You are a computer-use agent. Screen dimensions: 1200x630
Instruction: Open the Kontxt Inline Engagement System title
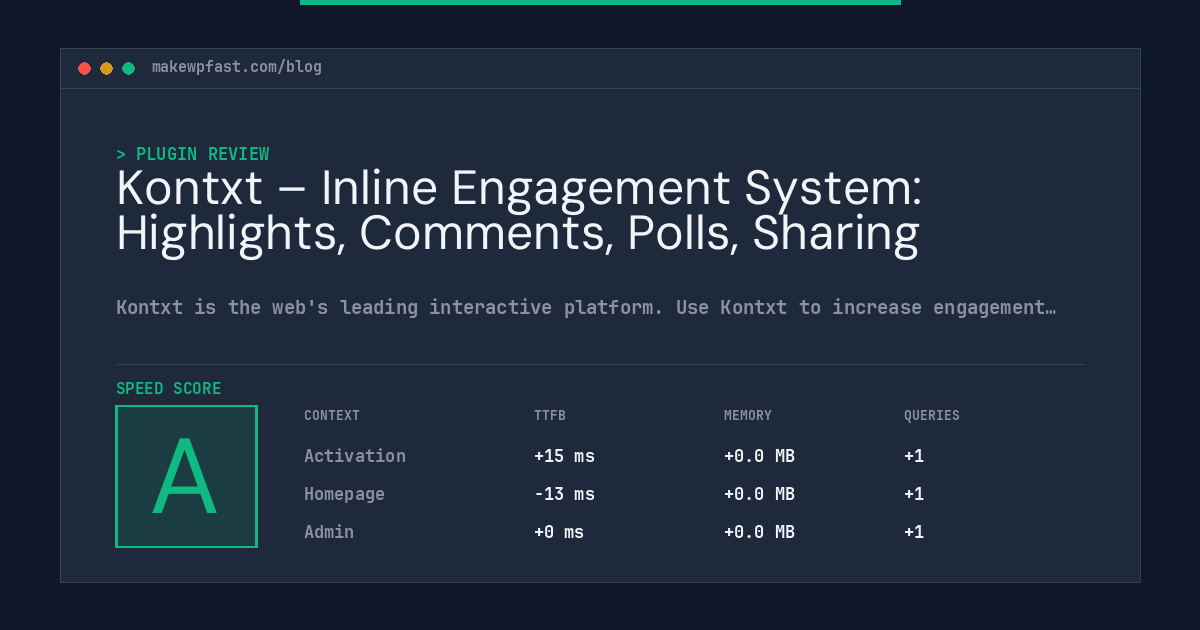click(519, 211)
